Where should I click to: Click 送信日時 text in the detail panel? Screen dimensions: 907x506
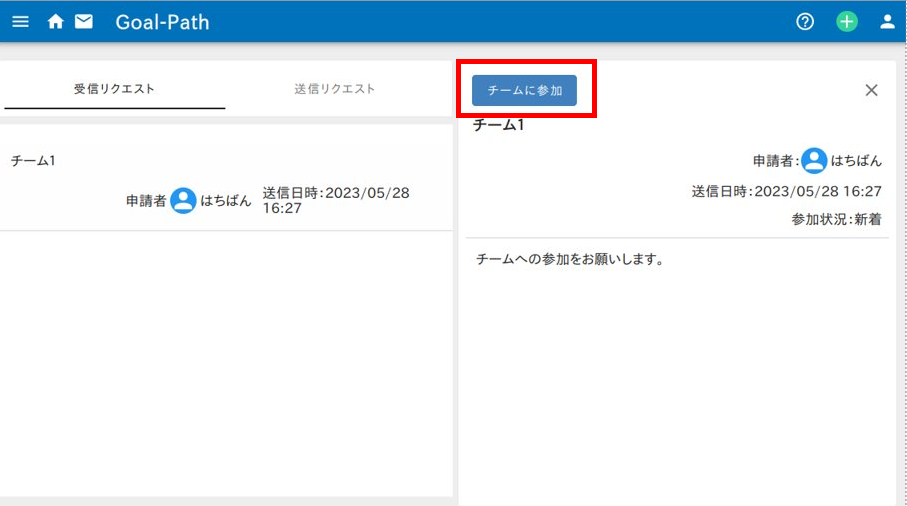[787, 191]
